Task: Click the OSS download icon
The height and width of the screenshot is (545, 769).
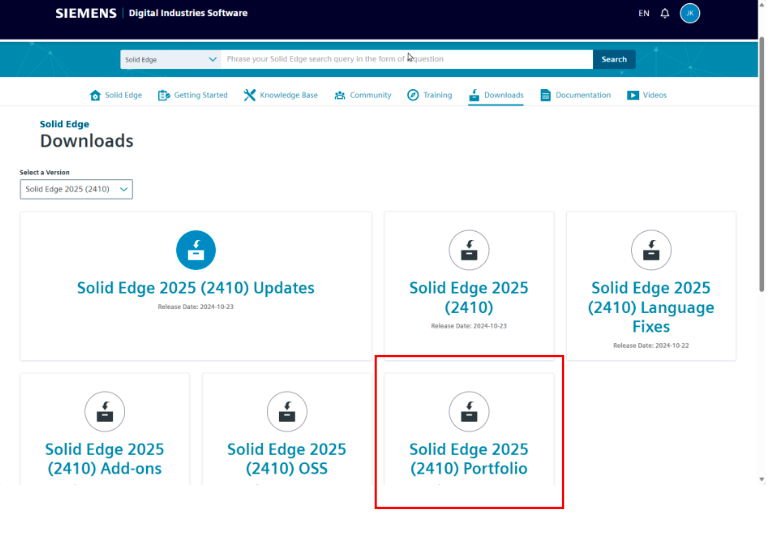Action: (x=287, y=412)
